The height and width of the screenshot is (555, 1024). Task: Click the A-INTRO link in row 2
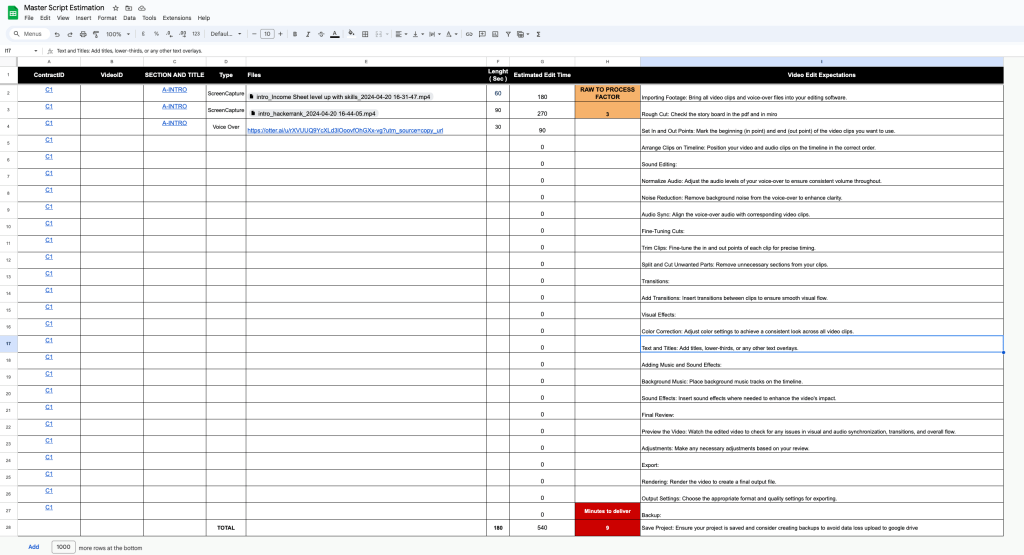tap(174, 89)
